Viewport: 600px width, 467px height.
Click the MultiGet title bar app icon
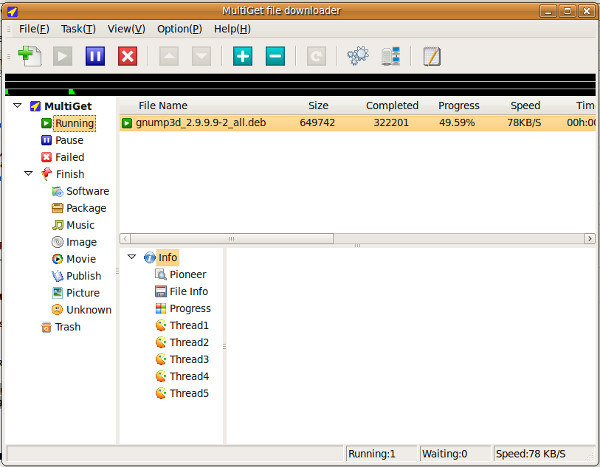coord(13,11)
